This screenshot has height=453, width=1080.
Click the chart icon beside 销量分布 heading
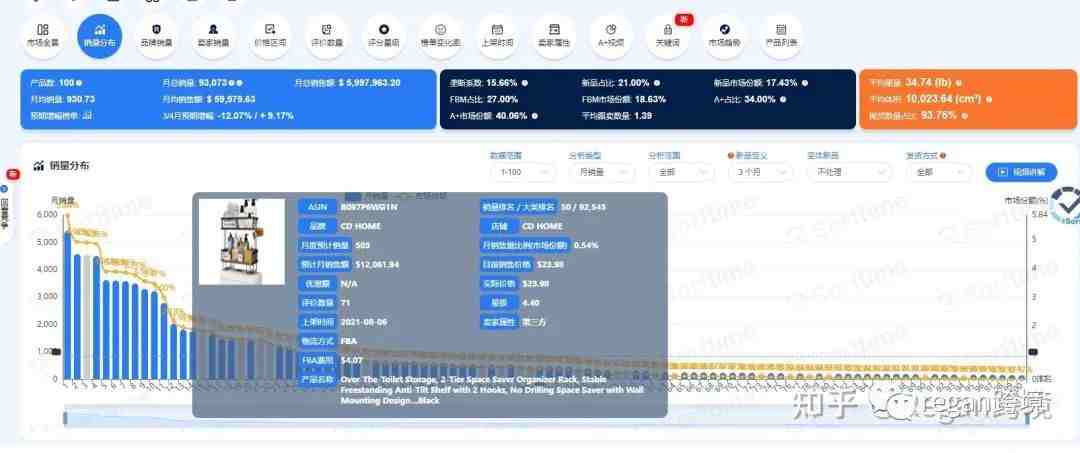click(x=37, y=166)
